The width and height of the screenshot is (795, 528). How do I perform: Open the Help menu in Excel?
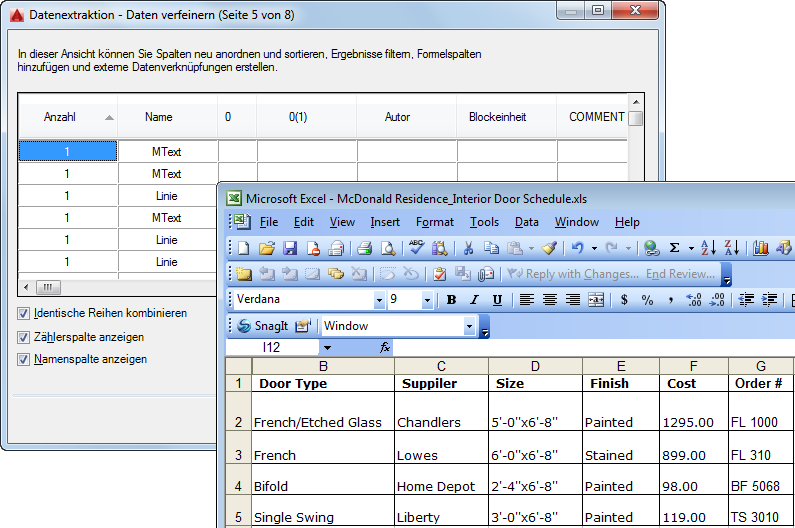627,222
